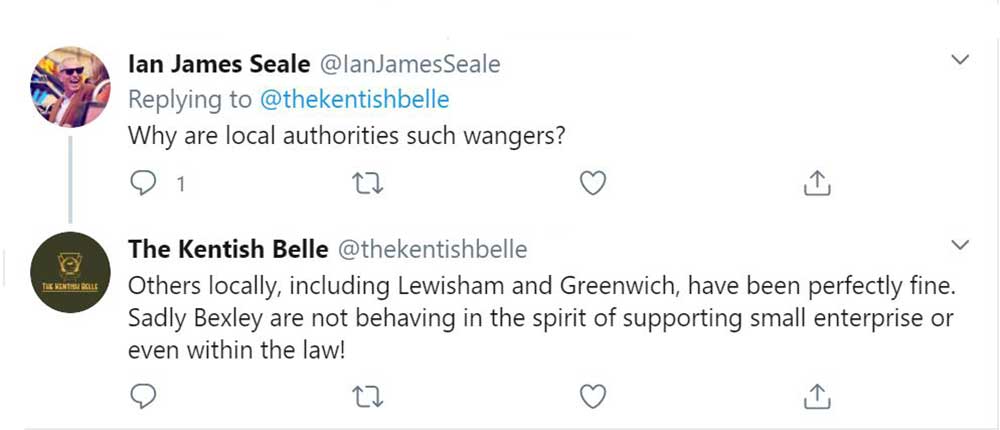The width and height of the screenshot is (1000, 430).
Task: Retweet Ian James Seale's tweet
Action: coord(367,182)
